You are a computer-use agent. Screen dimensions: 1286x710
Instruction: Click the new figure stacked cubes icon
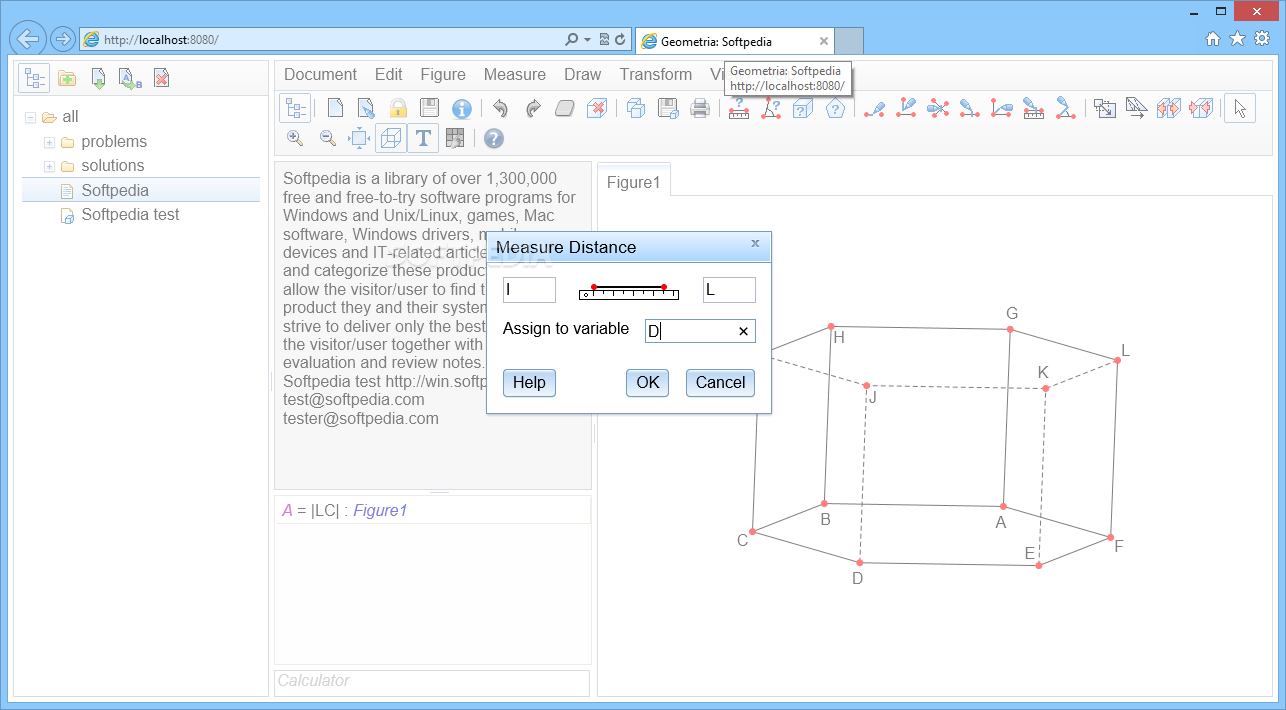636,108
